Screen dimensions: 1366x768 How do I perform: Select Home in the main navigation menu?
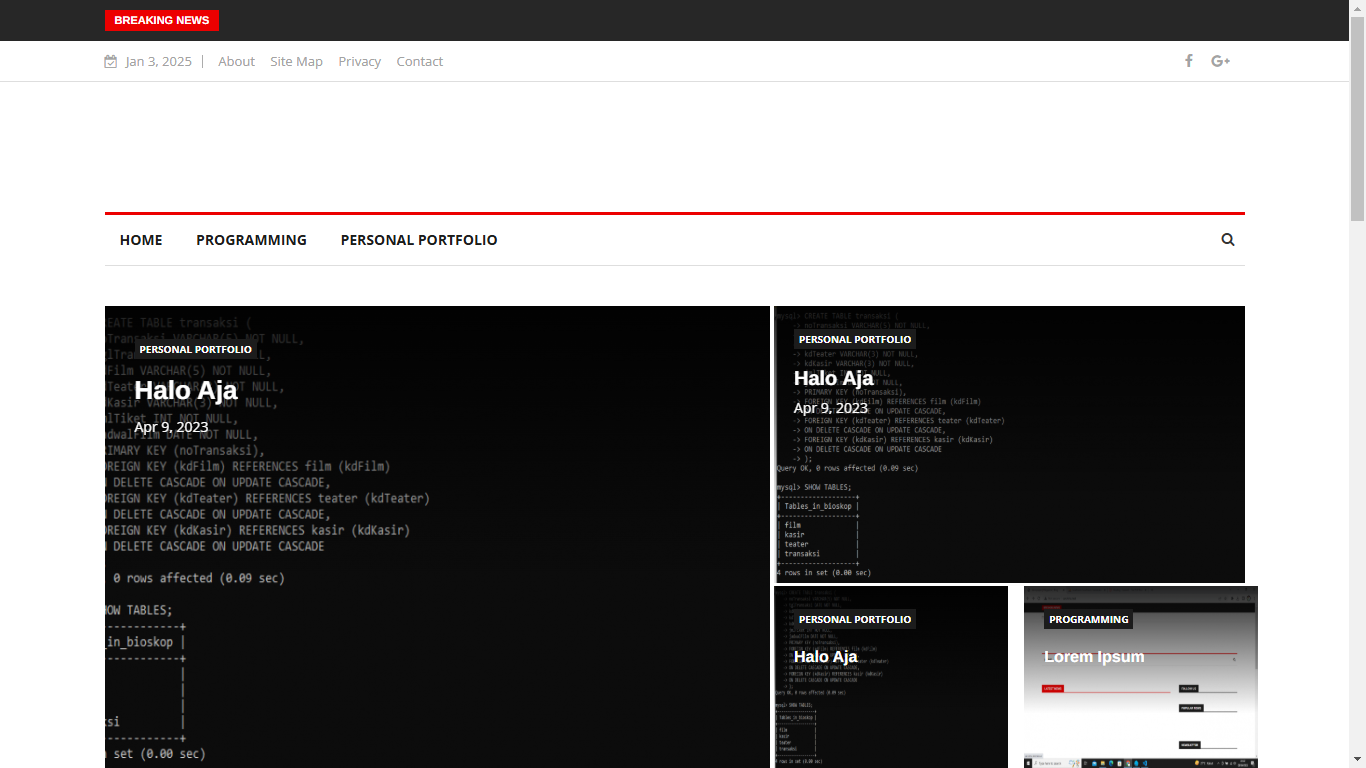[x=141, y=240]
